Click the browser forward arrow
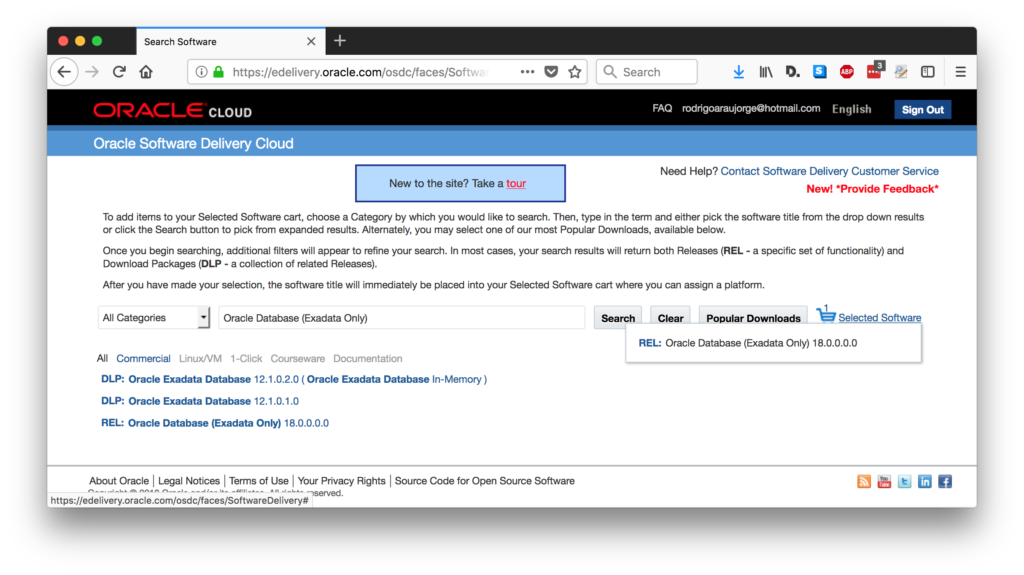1024x575 pixels. pos(92,72)
